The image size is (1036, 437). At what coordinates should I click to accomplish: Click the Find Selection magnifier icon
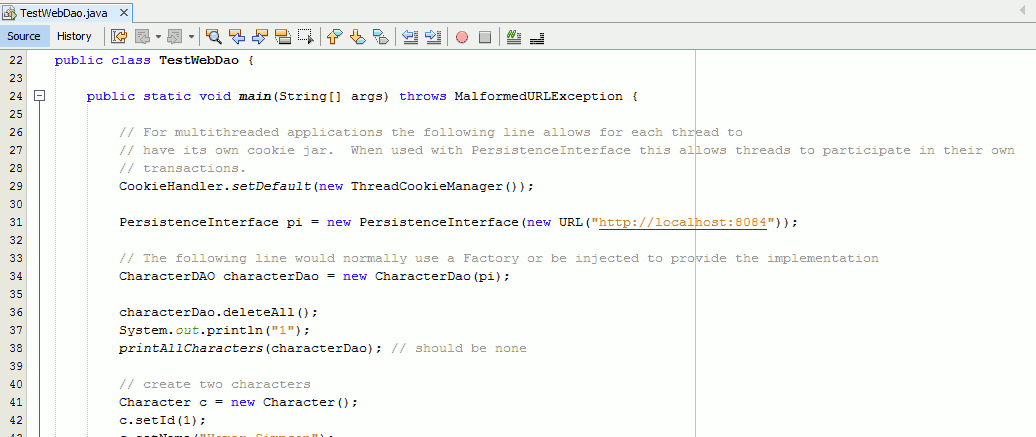[x=213, y=37]
